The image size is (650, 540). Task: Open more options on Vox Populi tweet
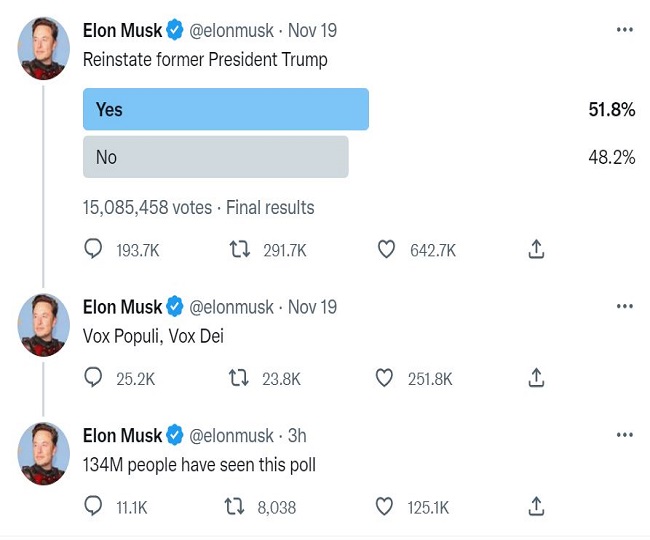pos(625,306)
